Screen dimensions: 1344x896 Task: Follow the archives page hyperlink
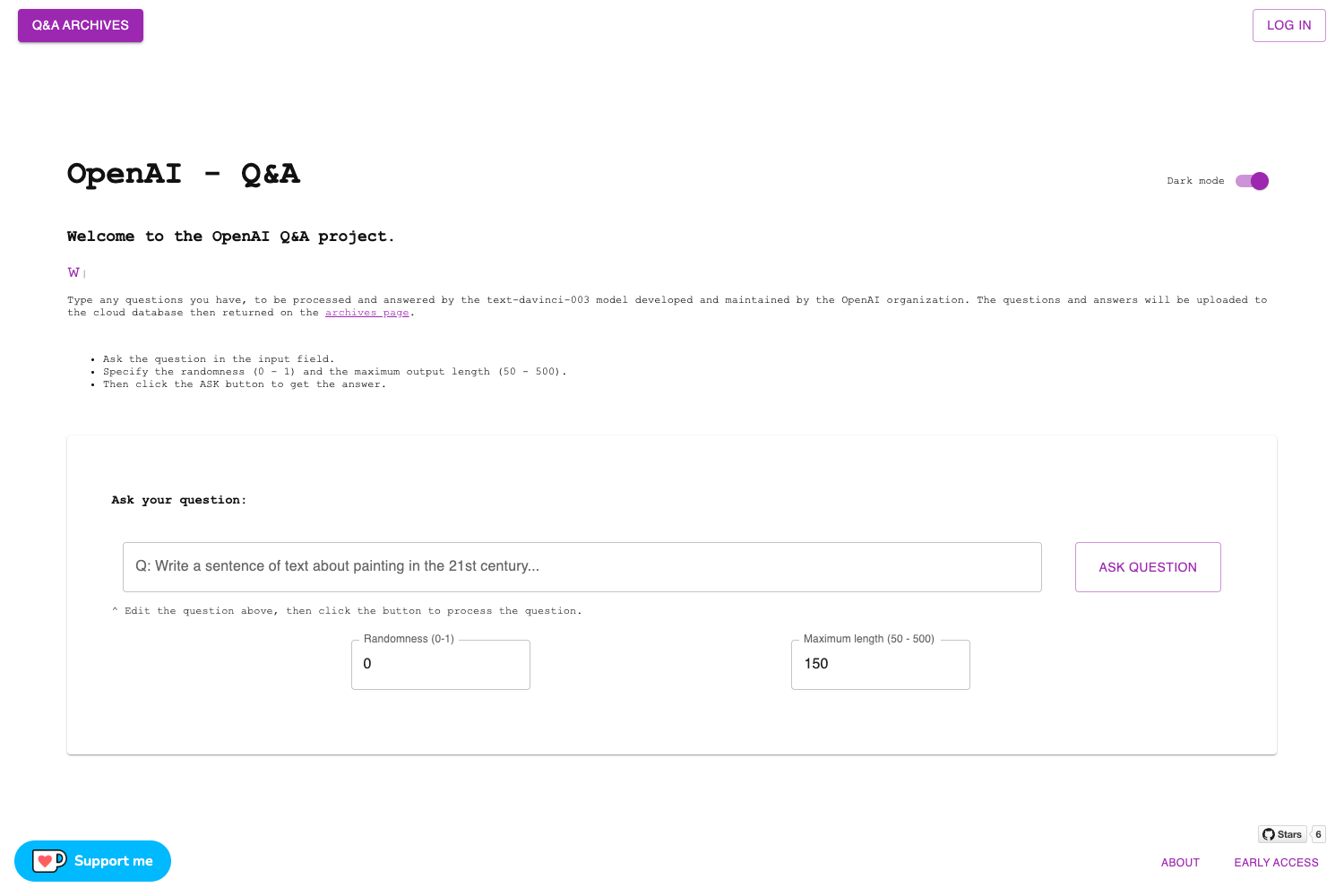(x=367, y=313)
